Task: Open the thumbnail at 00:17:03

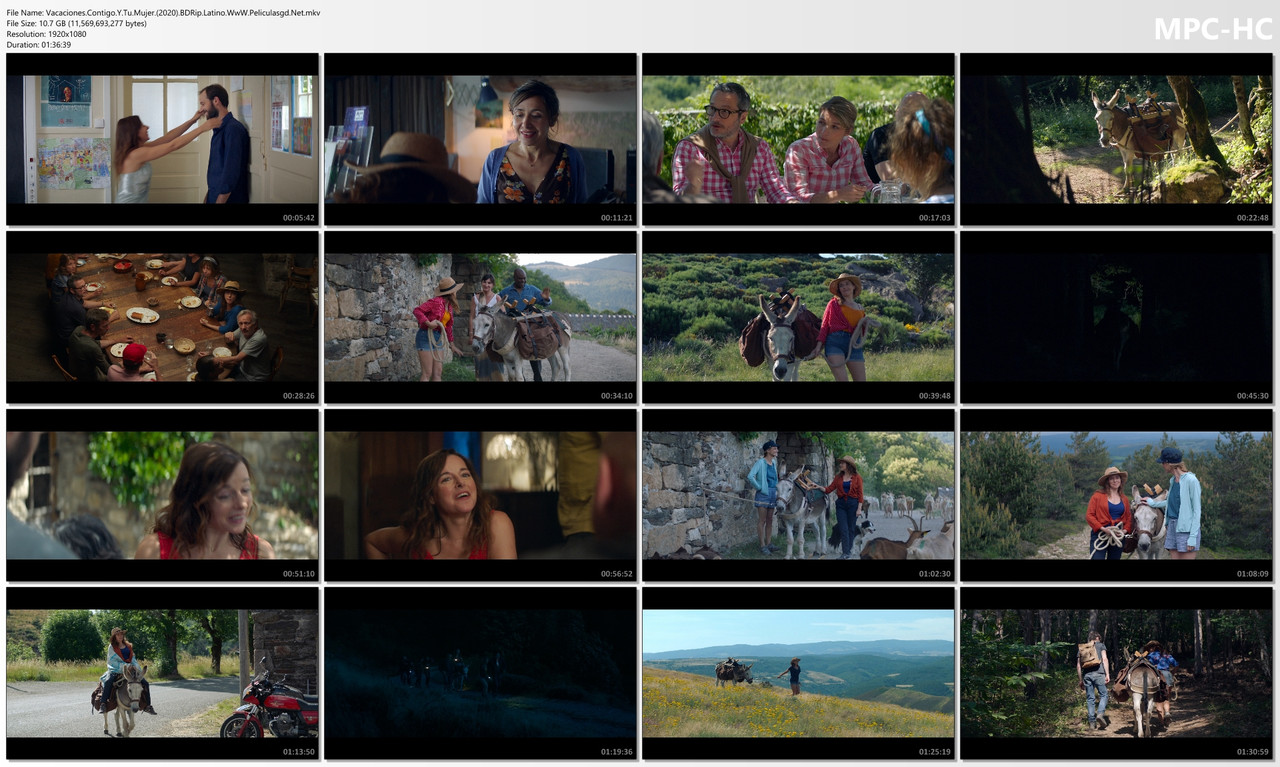Action: pos(798,139)
